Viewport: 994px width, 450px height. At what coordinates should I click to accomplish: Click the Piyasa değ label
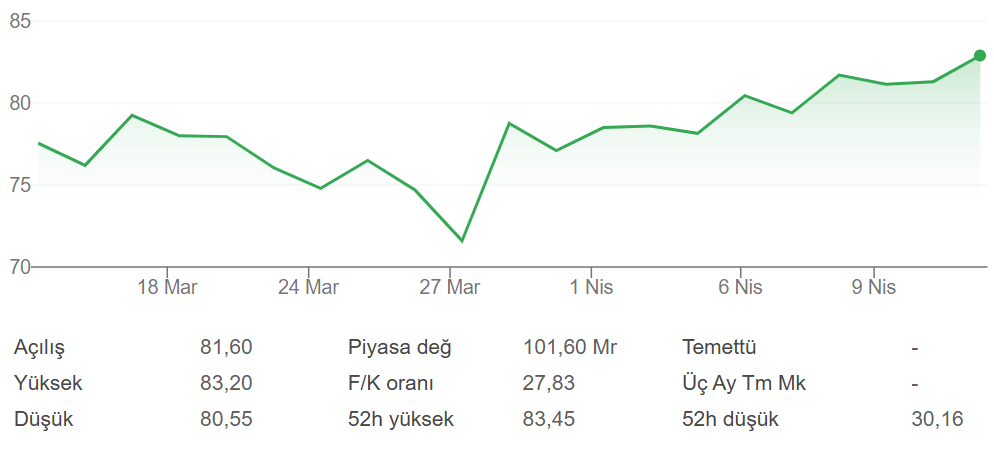pyautogui.click(x=400, y=348)
